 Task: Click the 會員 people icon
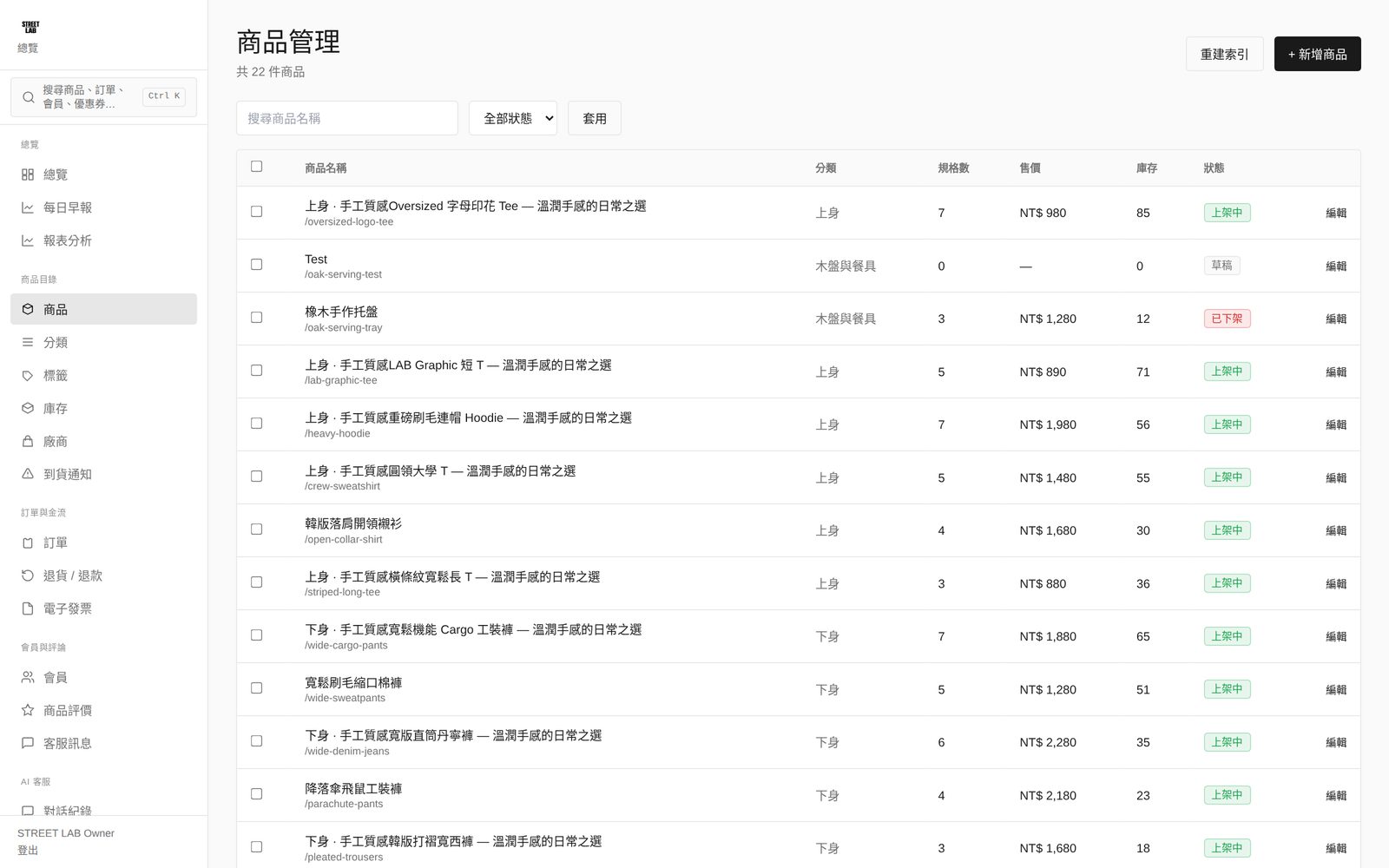pyautogui.click(x=28, y=677)
